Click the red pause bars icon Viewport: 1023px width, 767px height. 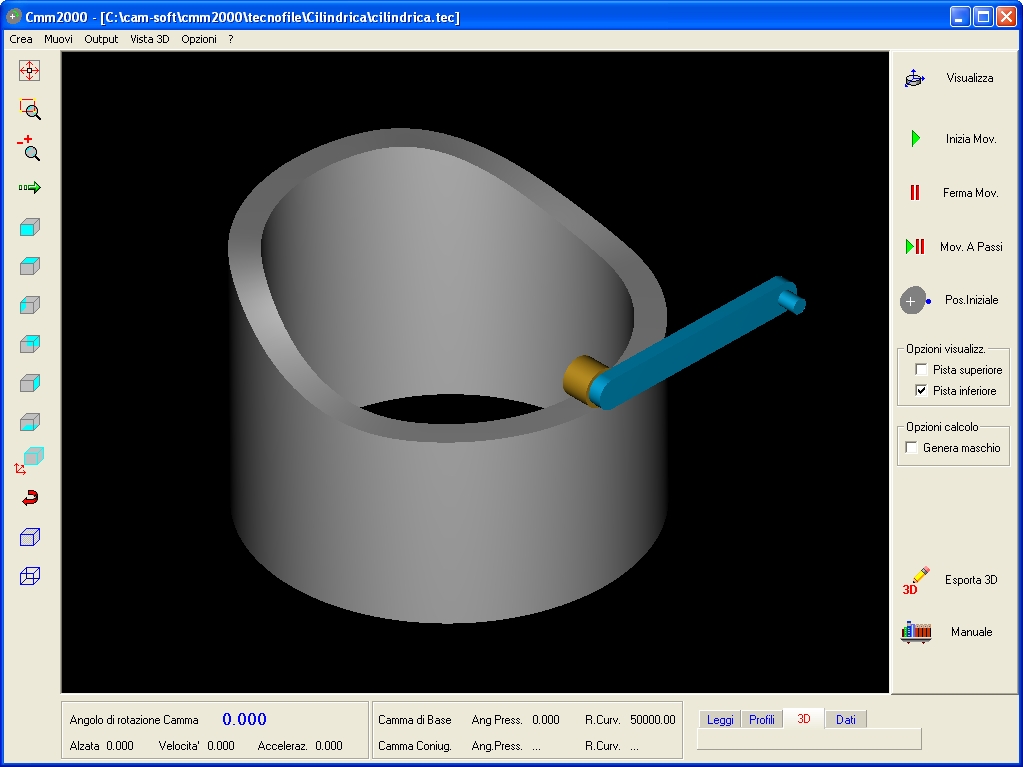tap(915, 192)
